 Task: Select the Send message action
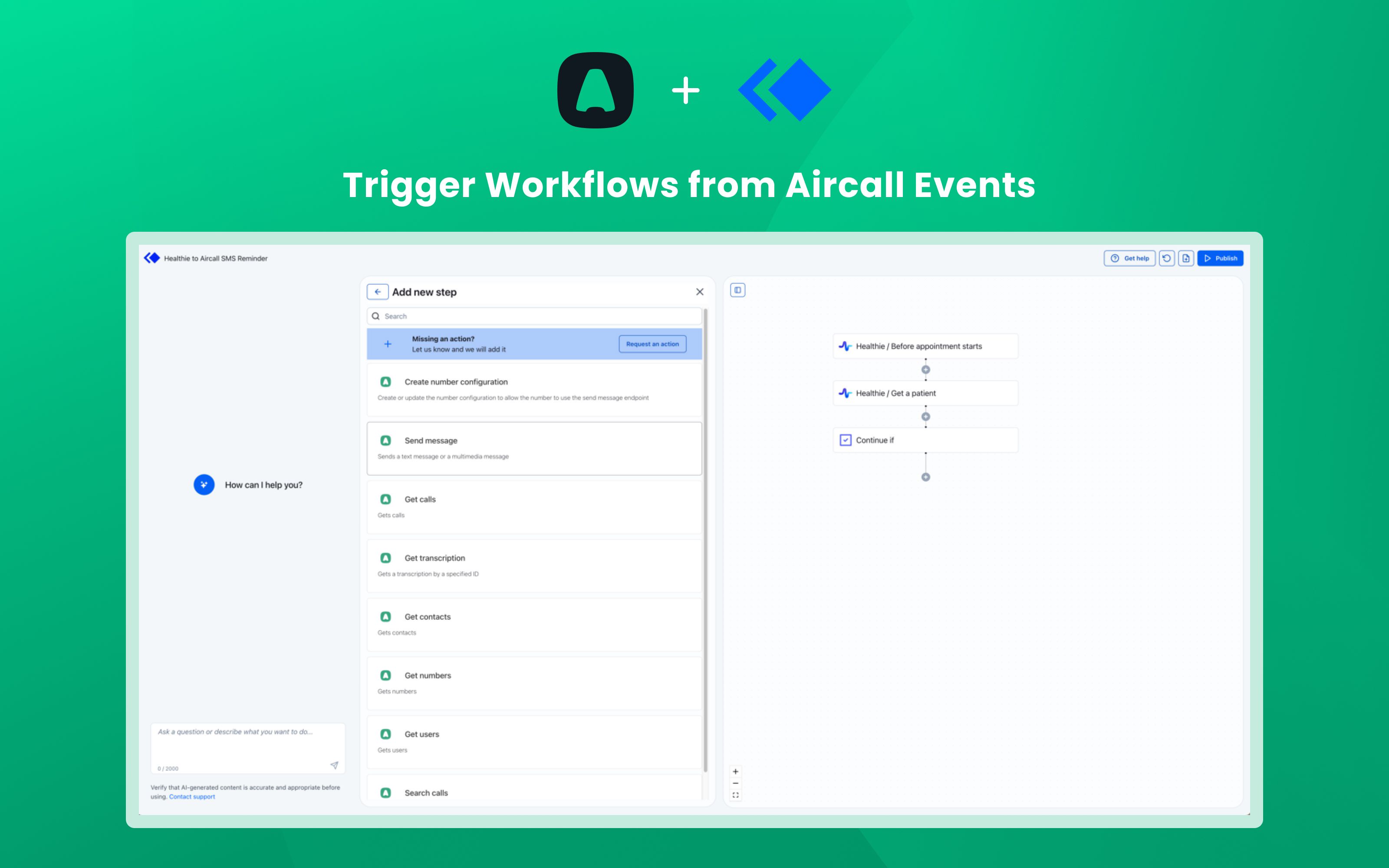click(534, 448)
